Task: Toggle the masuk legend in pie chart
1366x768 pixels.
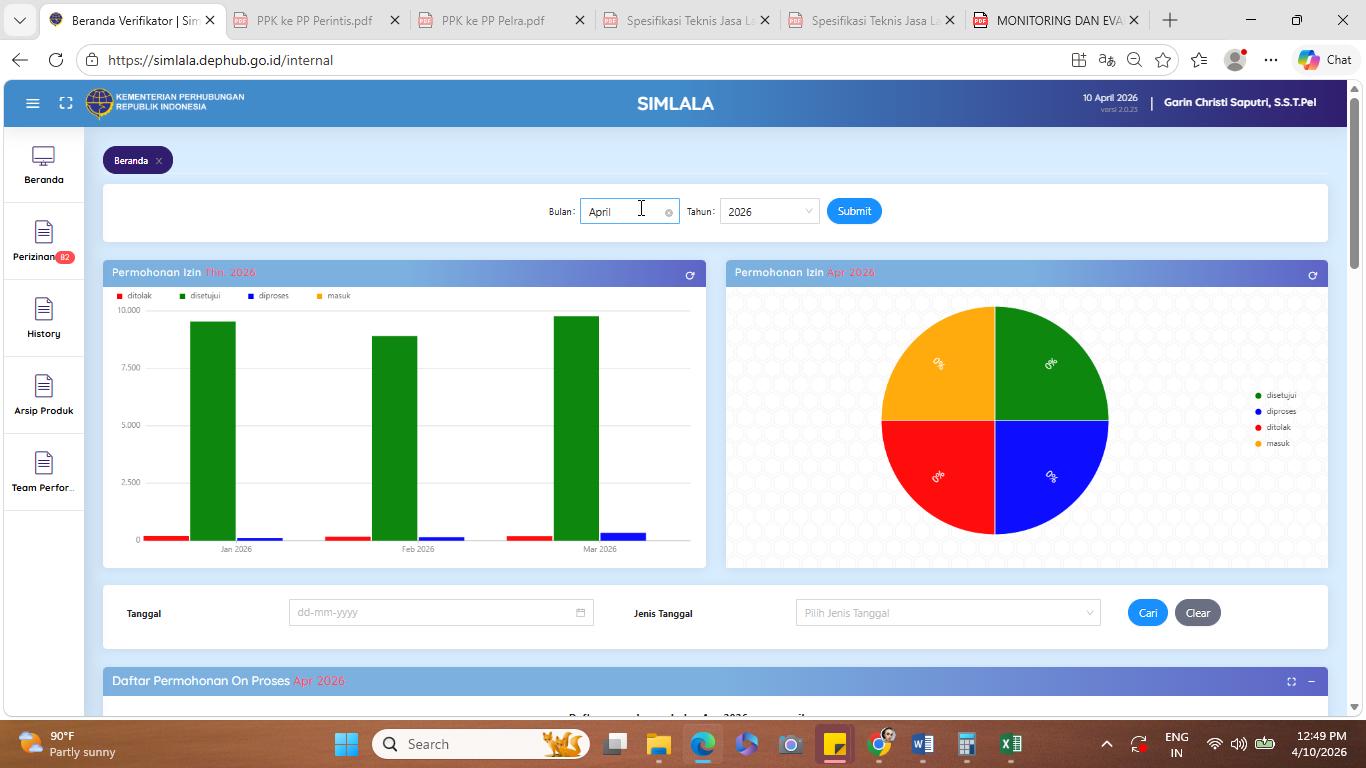Action: (x=1272, y=443)
